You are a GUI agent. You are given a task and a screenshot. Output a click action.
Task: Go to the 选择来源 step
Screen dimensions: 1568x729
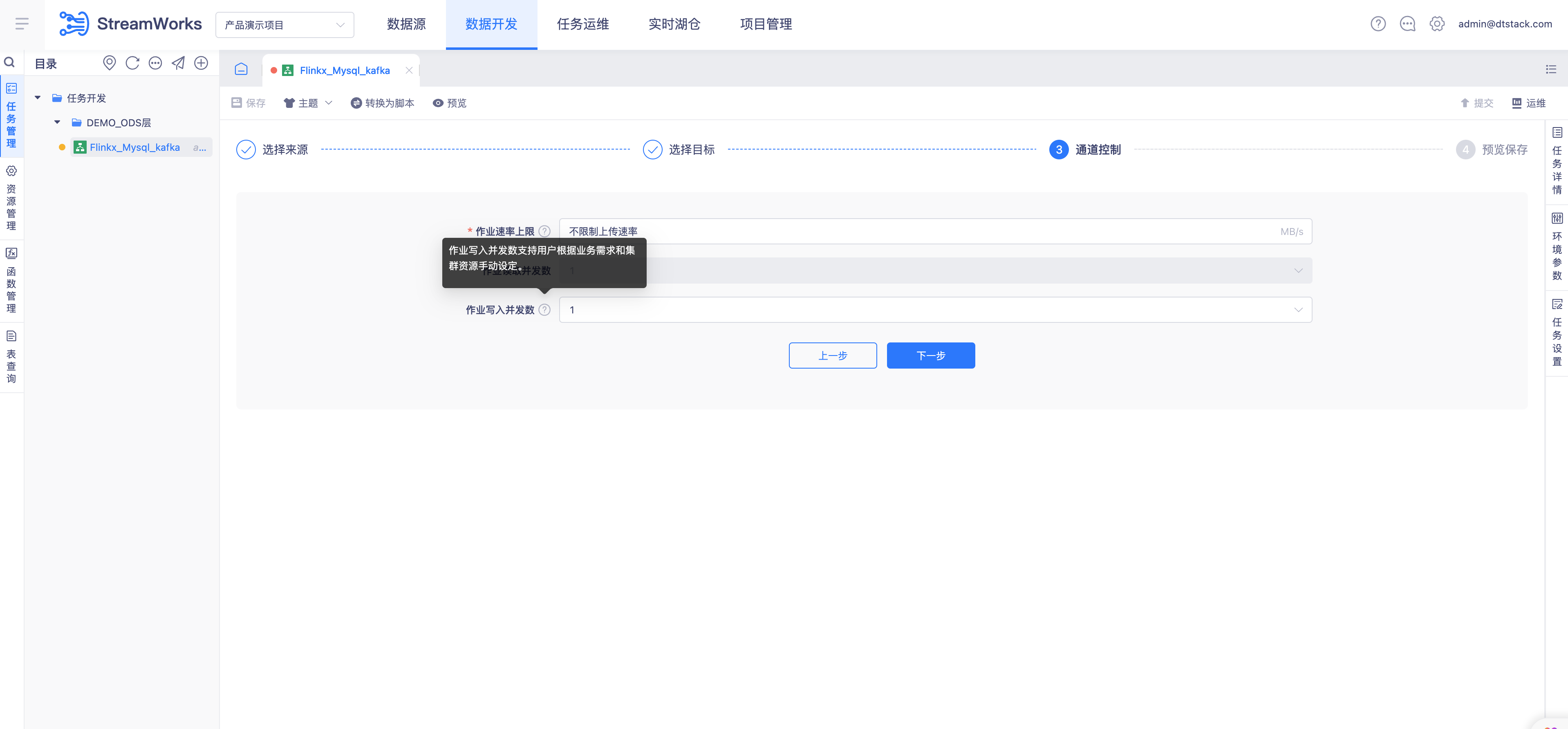tap(272, 149)
